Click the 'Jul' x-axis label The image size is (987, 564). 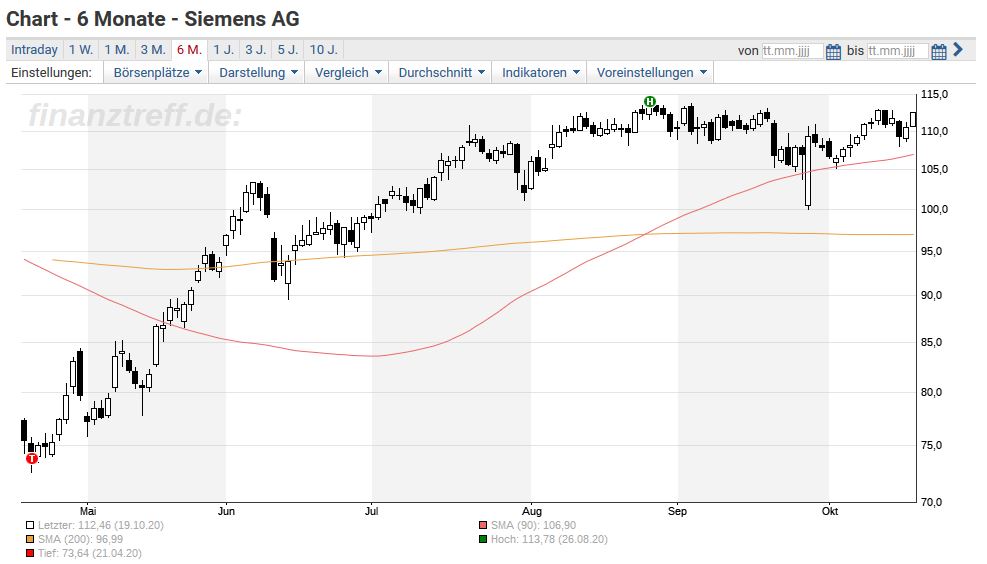(371, 511)
